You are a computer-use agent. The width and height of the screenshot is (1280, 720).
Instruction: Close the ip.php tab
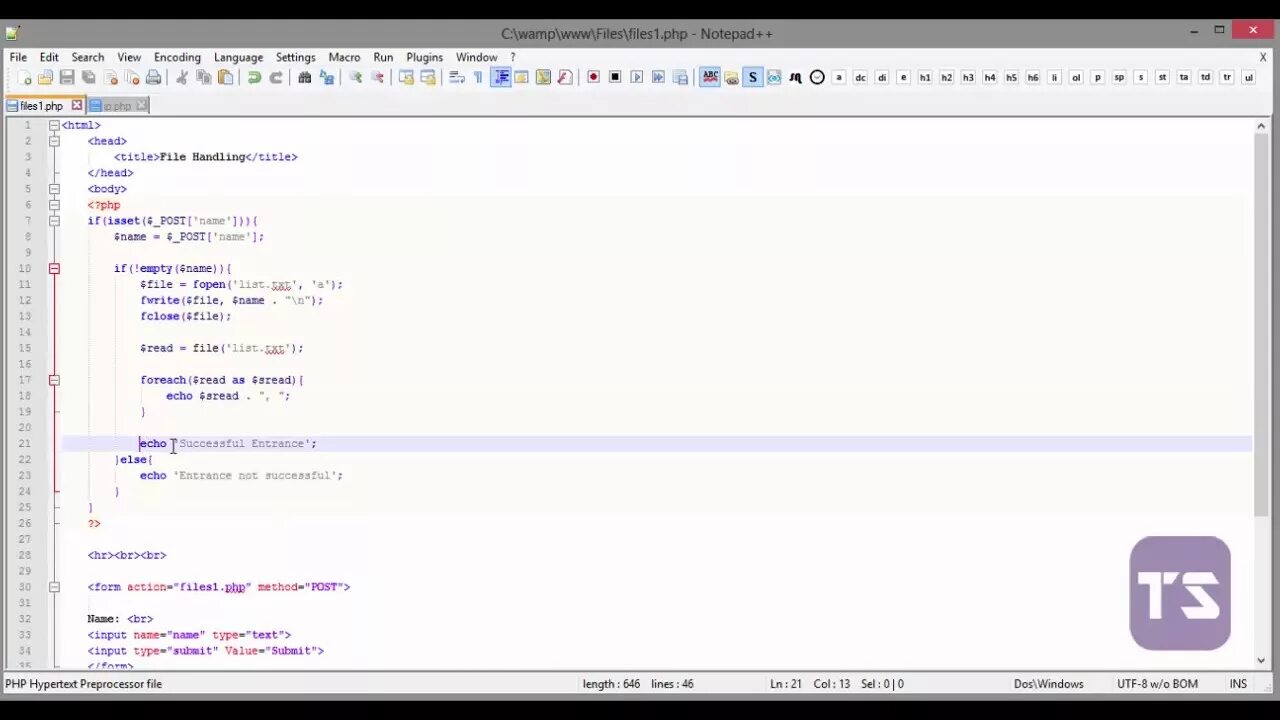141,105
